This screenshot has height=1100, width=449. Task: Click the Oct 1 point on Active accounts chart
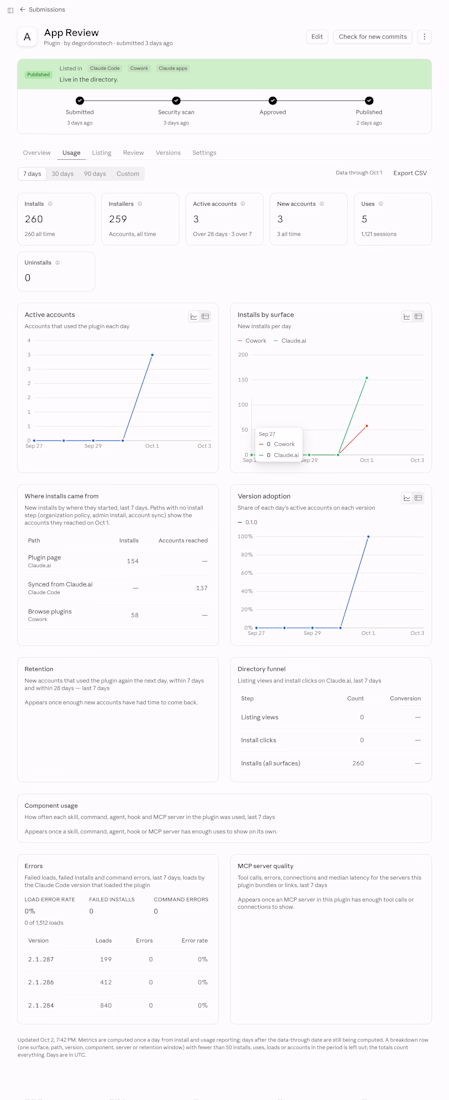152,355
